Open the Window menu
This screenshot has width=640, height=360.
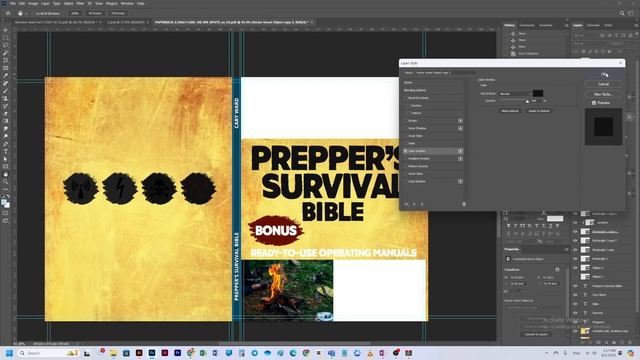point(127,3)
